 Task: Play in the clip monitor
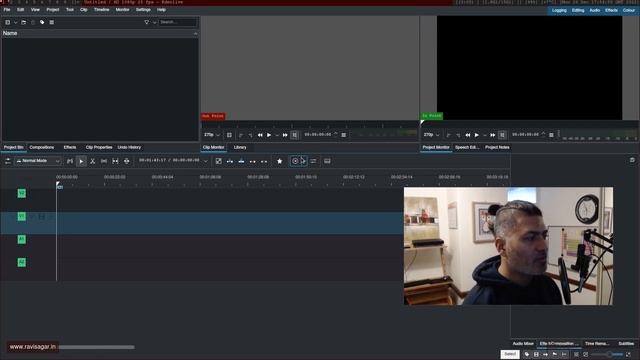[269, 135]
